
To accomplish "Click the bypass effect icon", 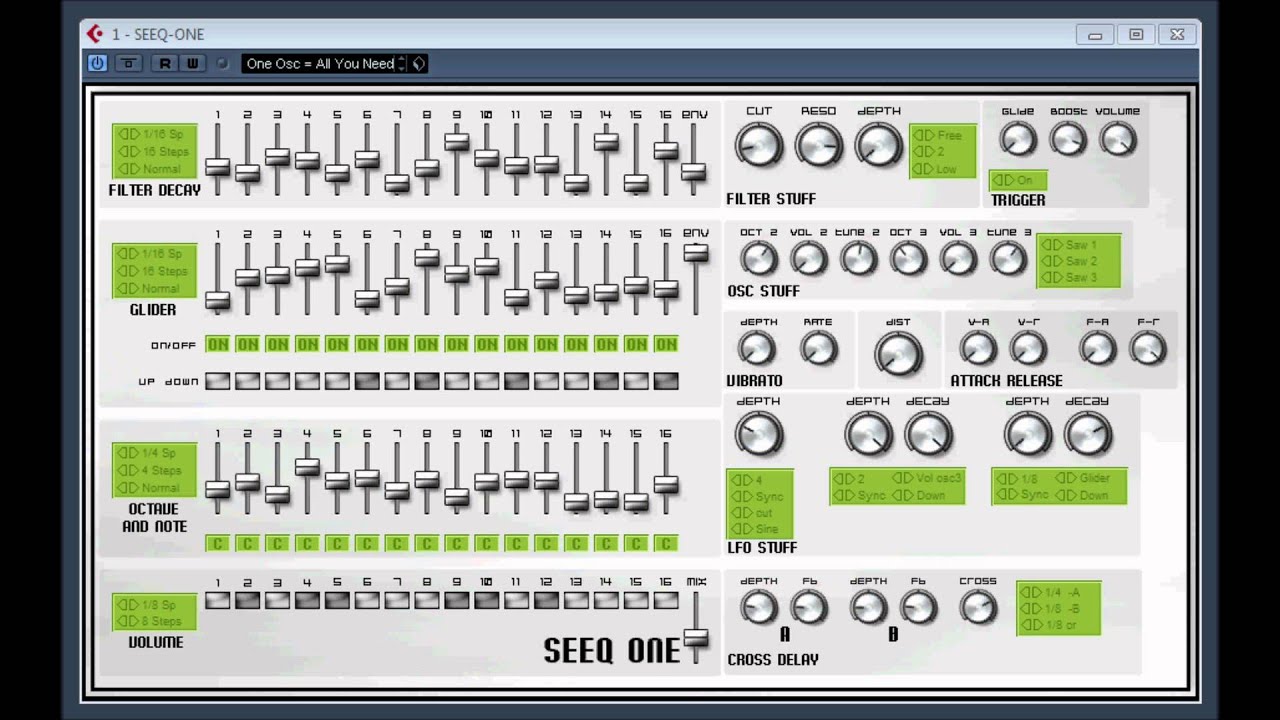I will [128, 63].
